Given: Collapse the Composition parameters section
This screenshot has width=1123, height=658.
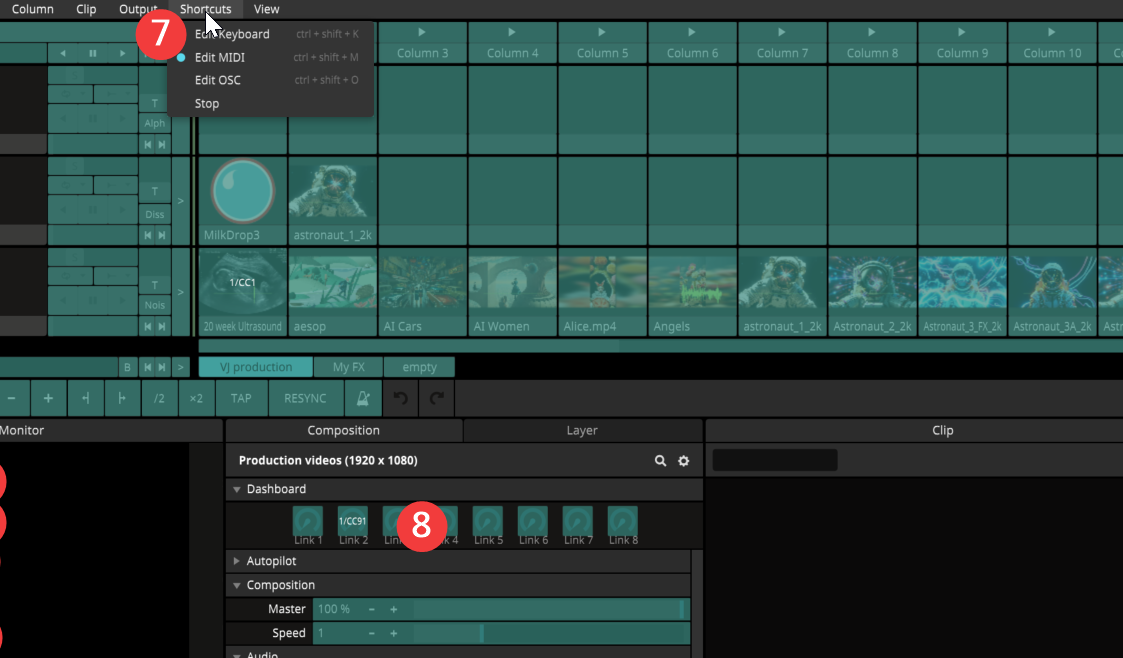Looking at the screenshot, I should point(238,585).
